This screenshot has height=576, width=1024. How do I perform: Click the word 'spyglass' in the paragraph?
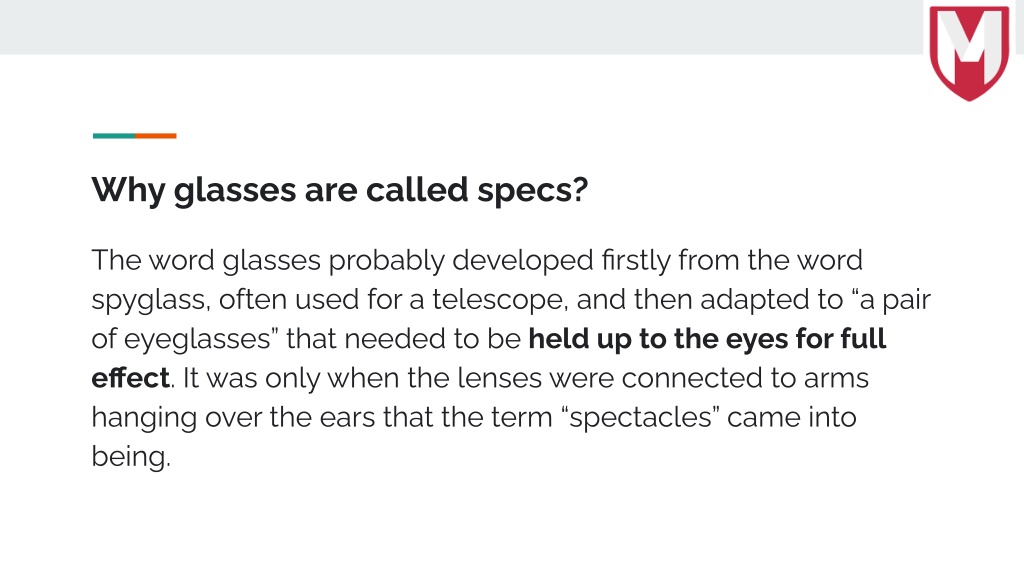tap(150, 301)
